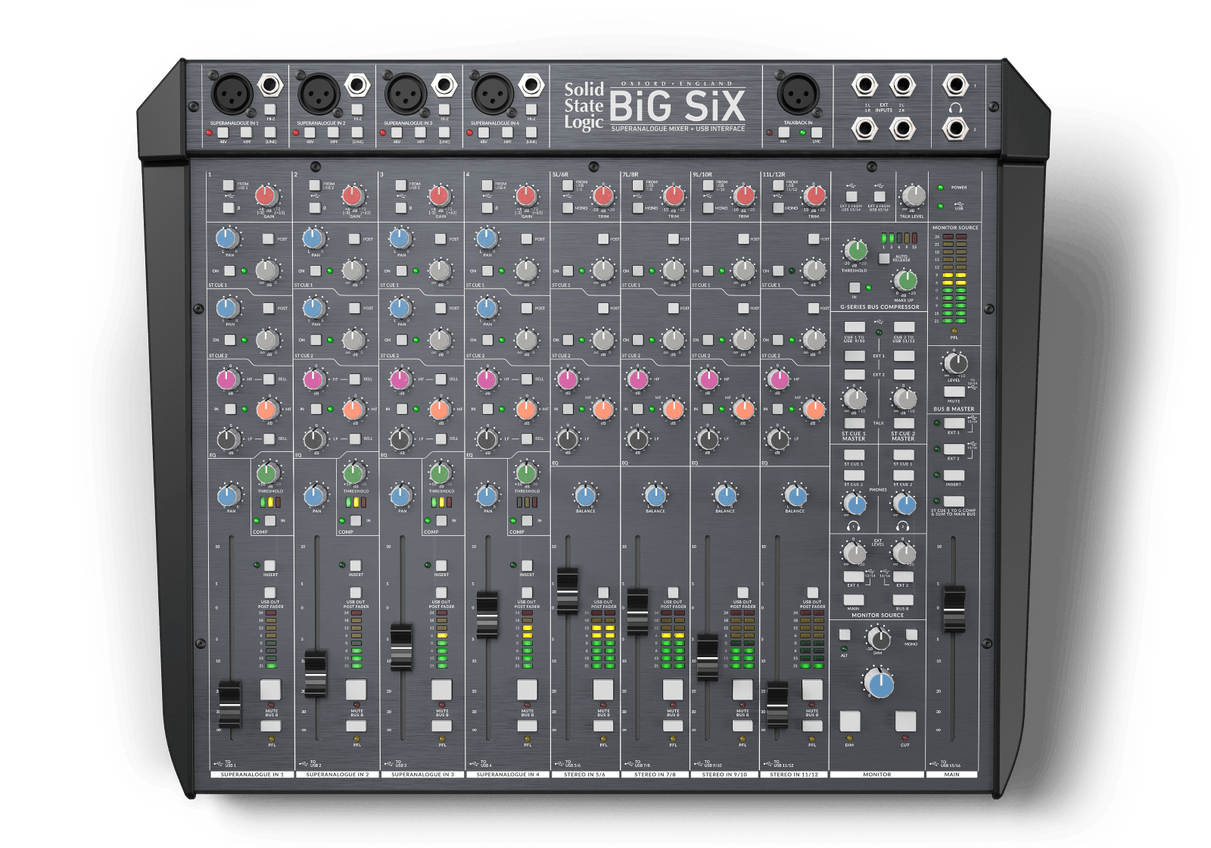The image size is (1211, 848).
Task: Adjust the ST CUE 1 MASTER level knob
Action: click(x=854, y=399)
